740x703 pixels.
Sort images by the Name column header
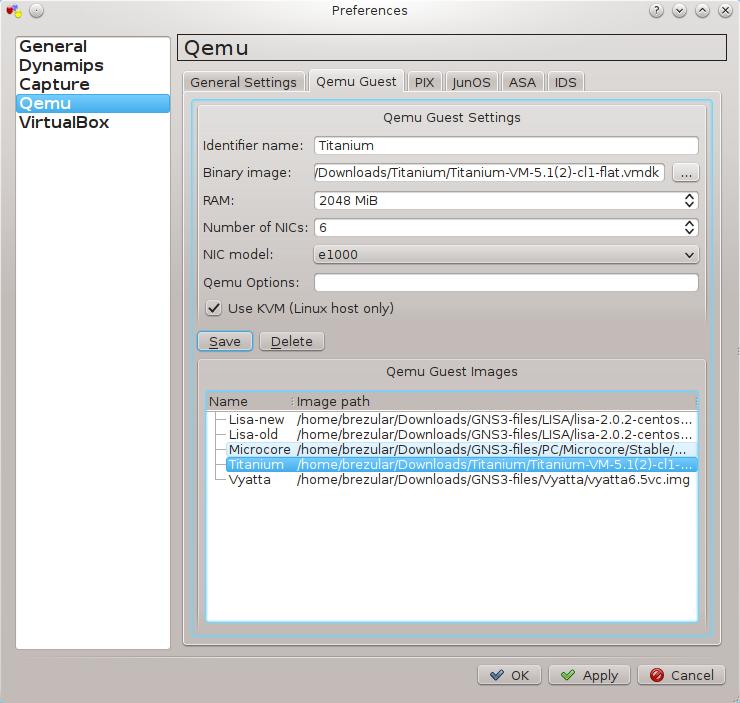pos(249,402)
